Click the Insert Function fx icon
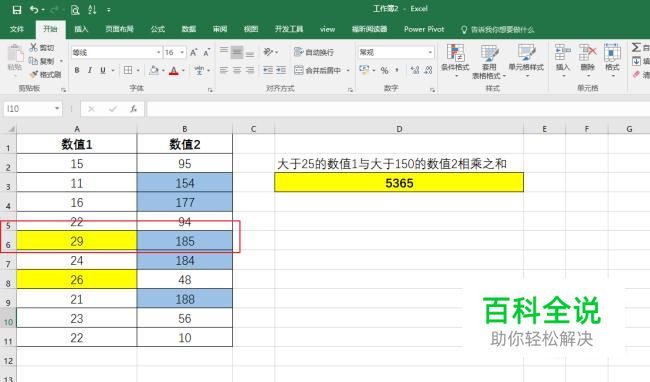 pyautogui.click(x=133, y=109)
